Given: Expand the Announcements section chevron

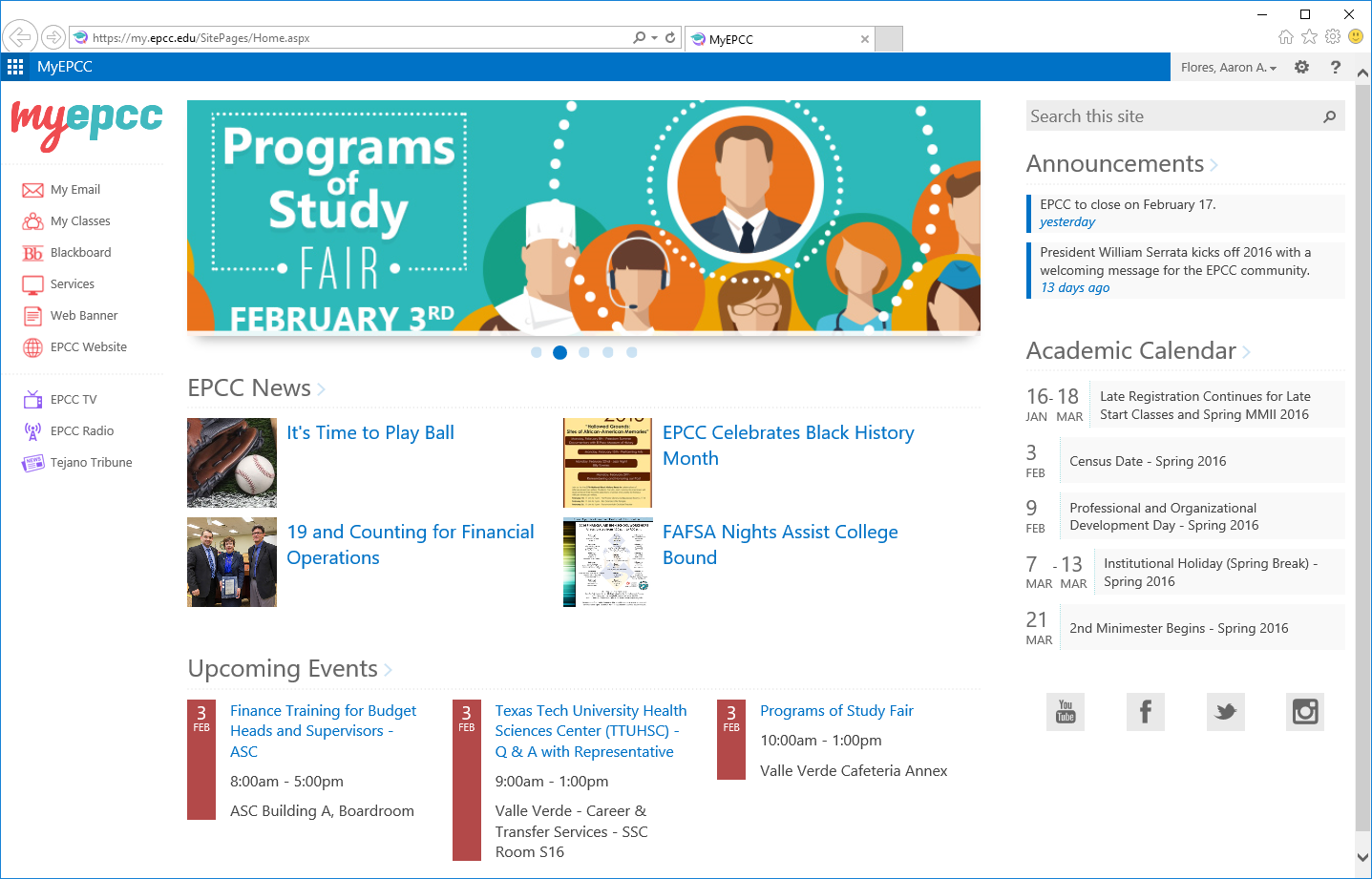Looking at the screenshot, I should (x=1214, y=165).
